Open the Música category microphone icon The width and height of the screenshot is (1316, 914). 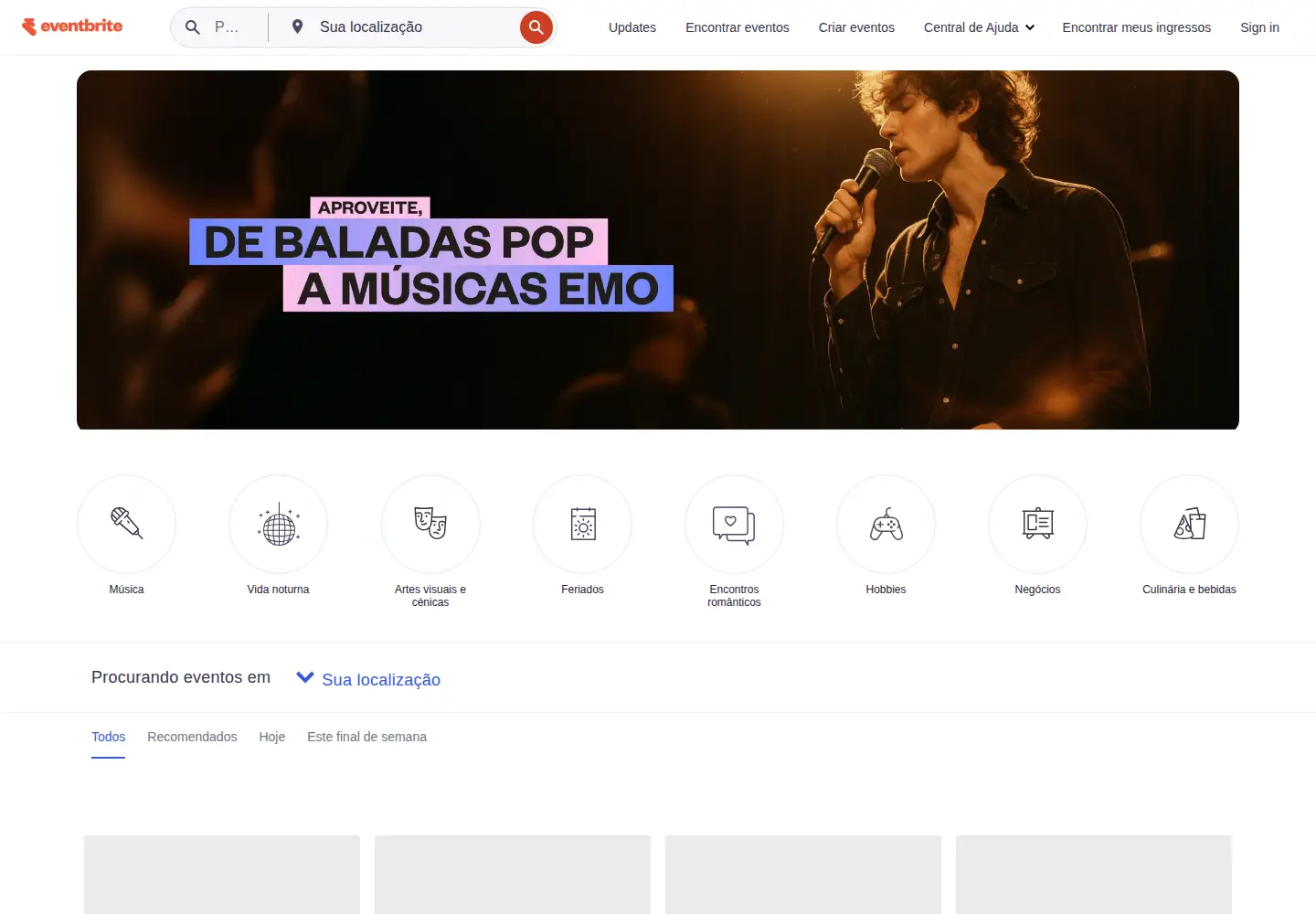[x=127, y=524]
